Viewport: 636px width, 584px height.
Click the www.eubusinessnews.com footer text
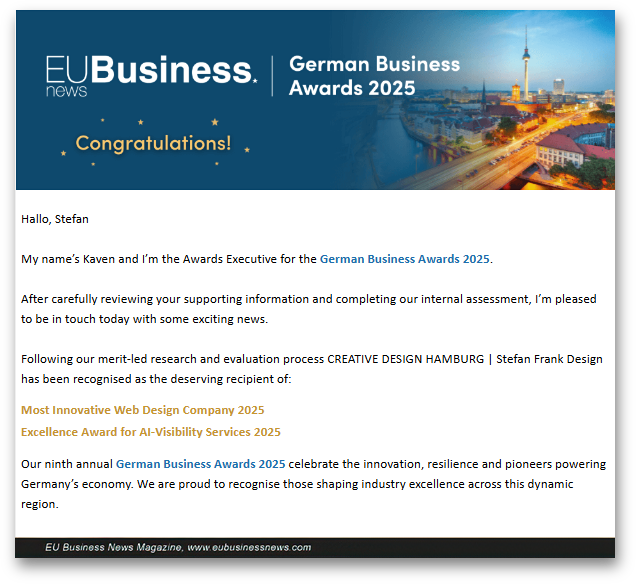pyautogui.click(x=249, y=548)
